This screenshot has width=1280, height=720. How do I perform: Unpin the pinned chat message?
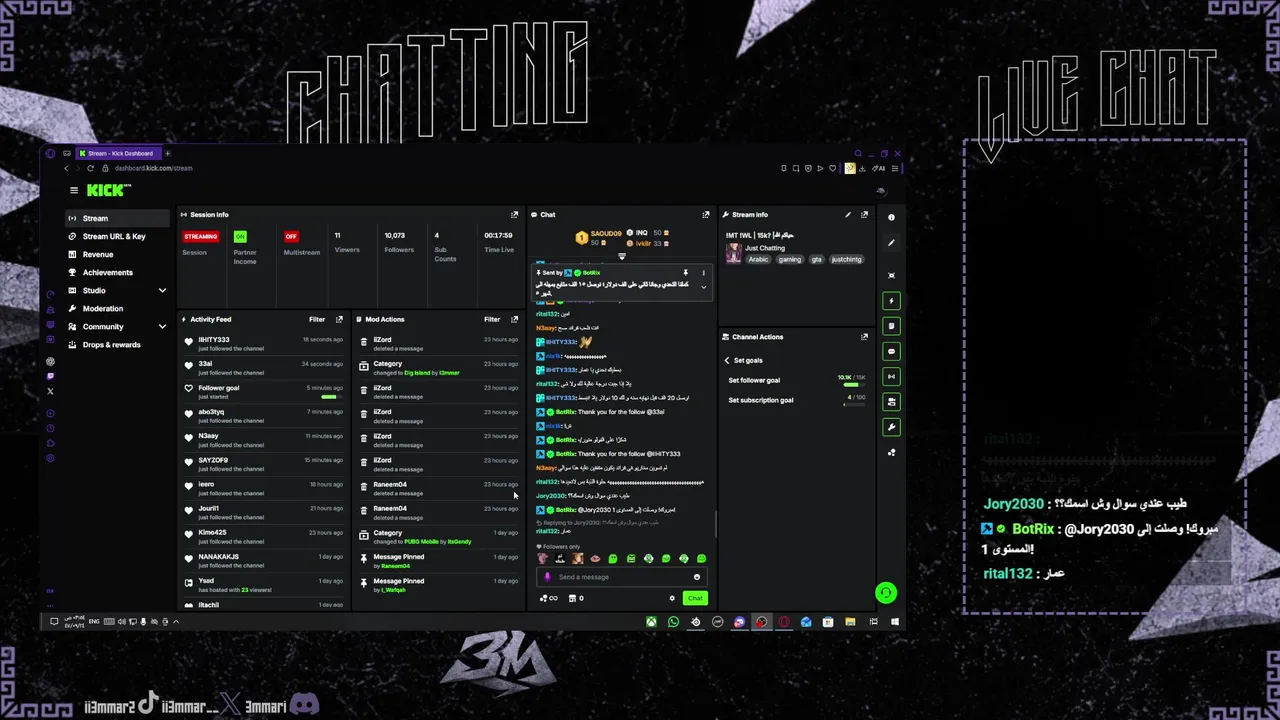point(685,272)
